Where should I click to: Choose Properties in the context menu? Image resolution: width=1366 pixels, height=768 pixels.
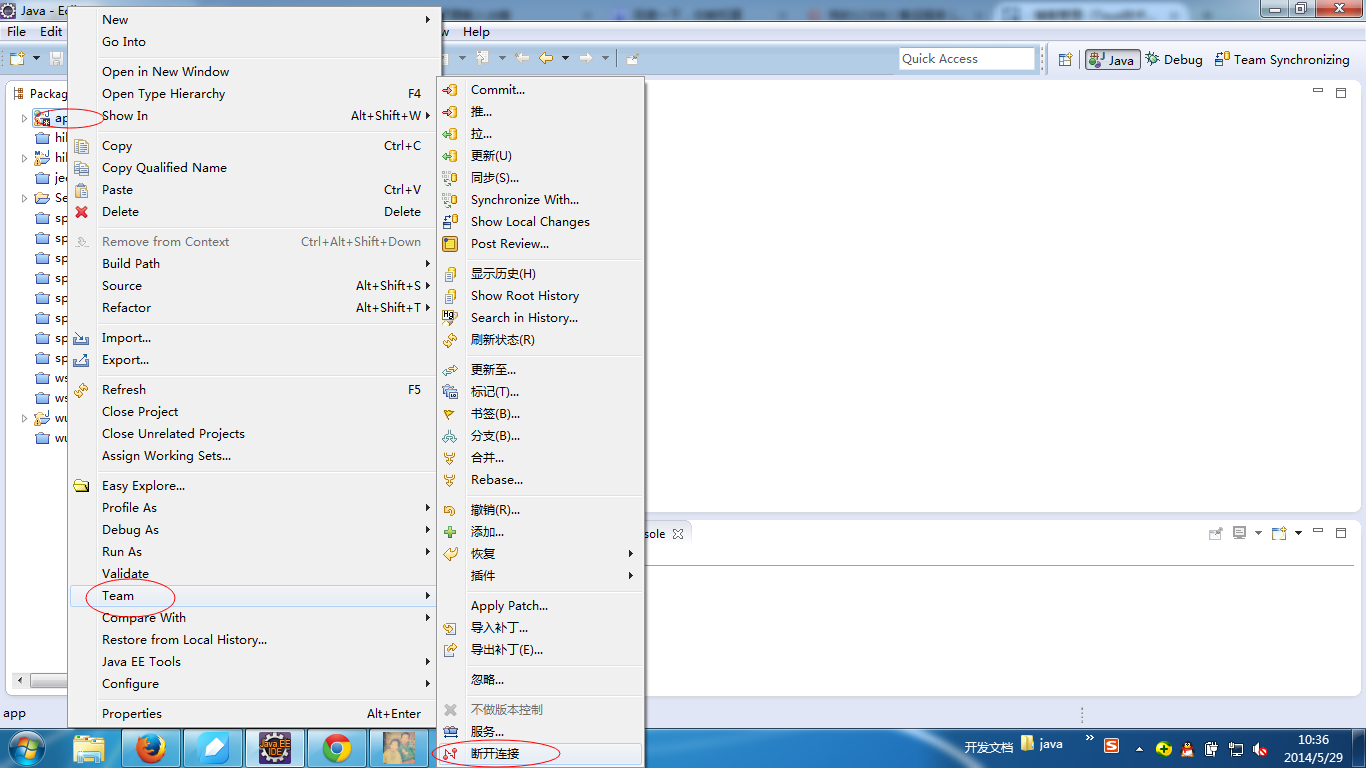click(132, 714)
